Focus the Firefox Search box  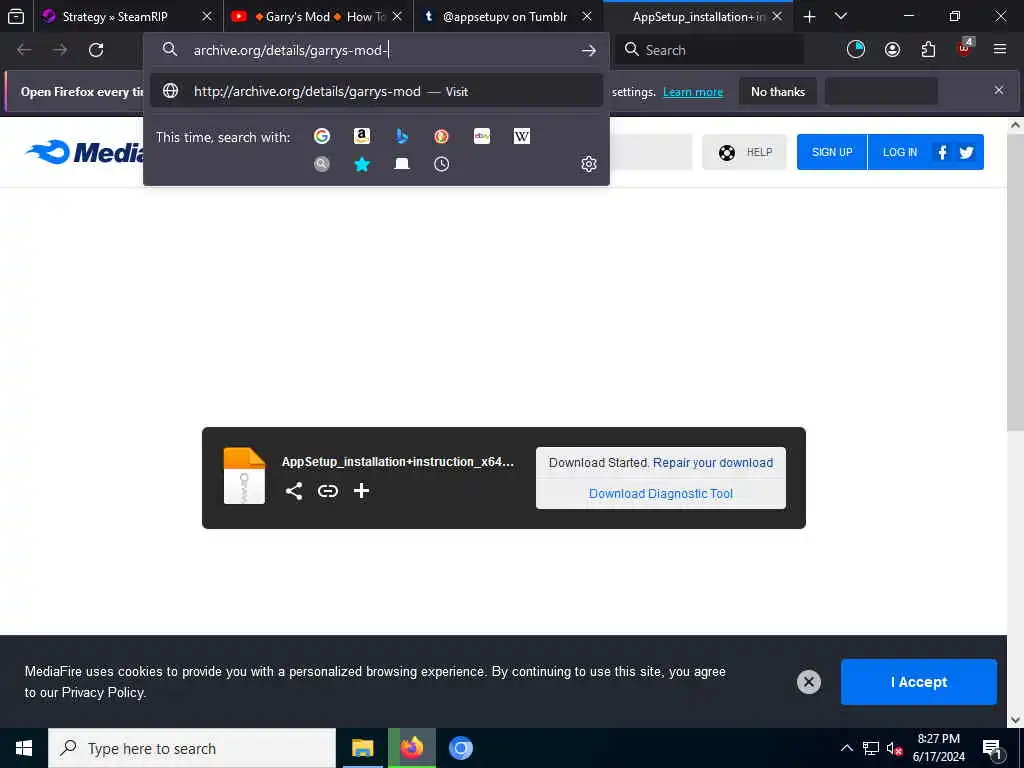(x=709, y=50)
